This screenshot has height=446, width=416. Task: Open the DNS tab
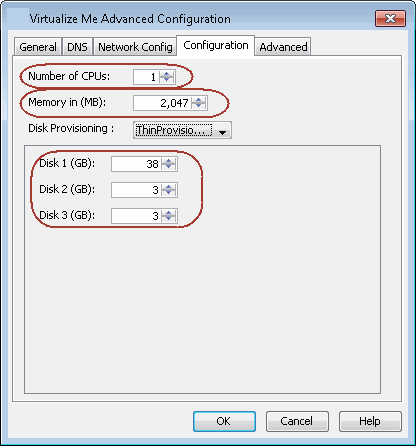click(77, 47)
